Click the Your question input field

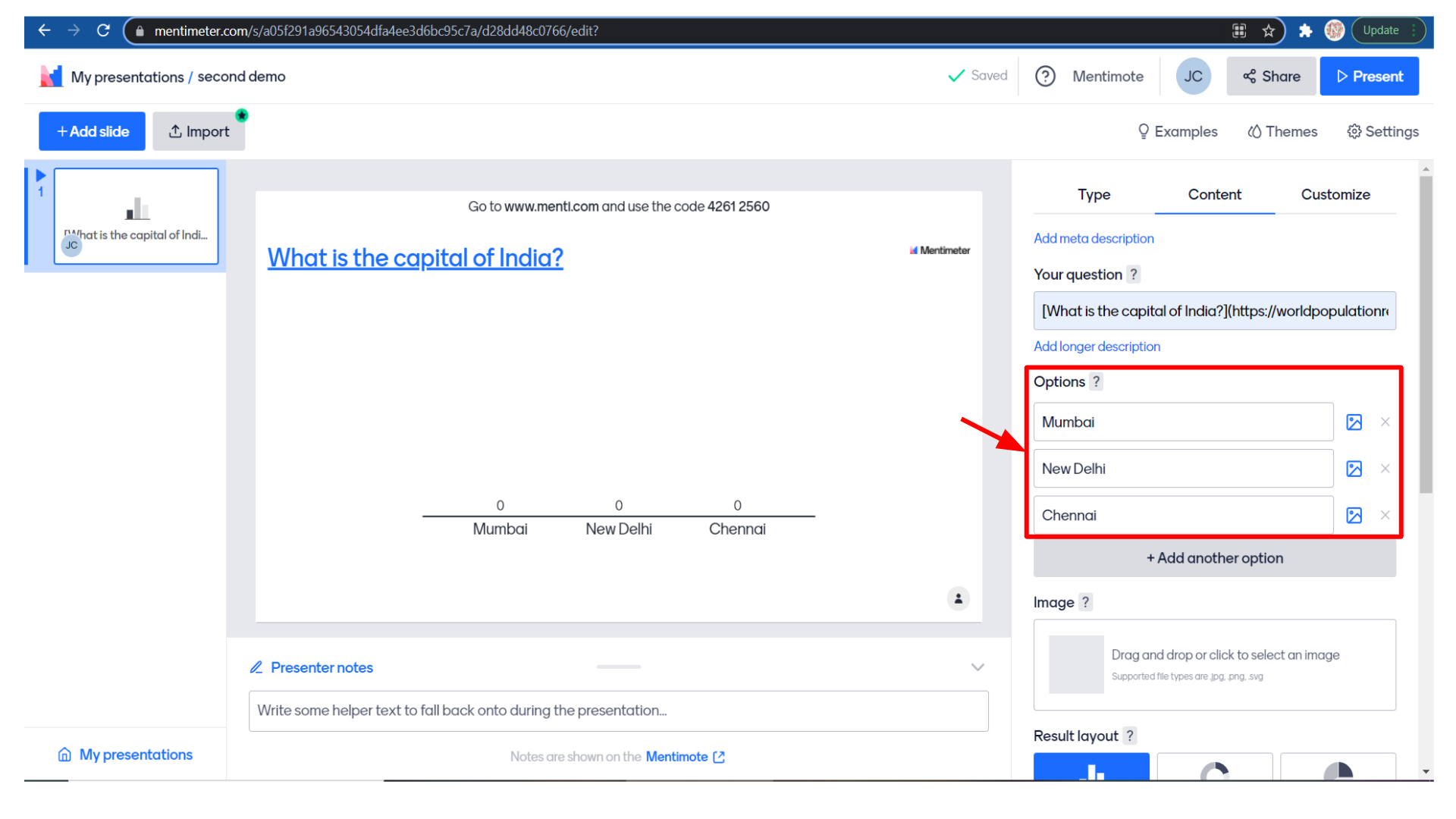tap(1214, 311)
